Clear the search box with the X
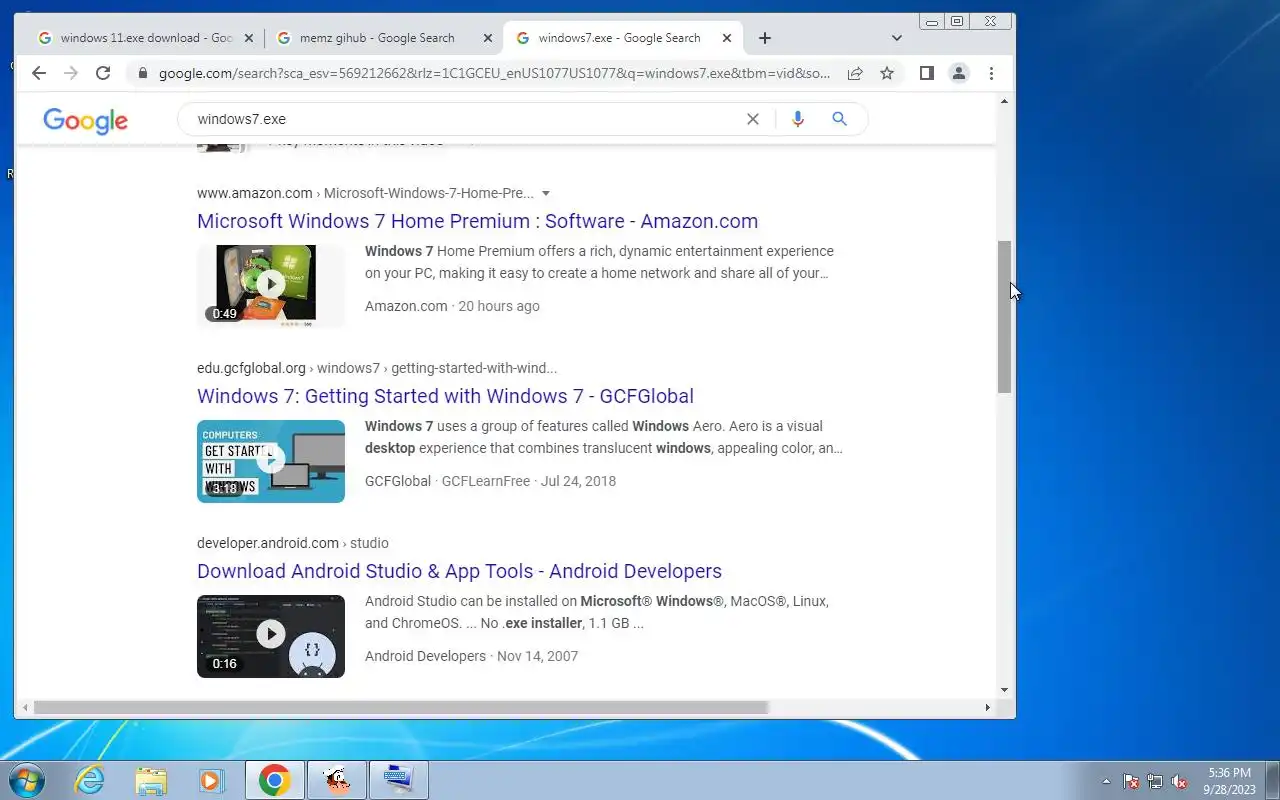Screen dimensions: 1280x800 click(x=753, y=119)
